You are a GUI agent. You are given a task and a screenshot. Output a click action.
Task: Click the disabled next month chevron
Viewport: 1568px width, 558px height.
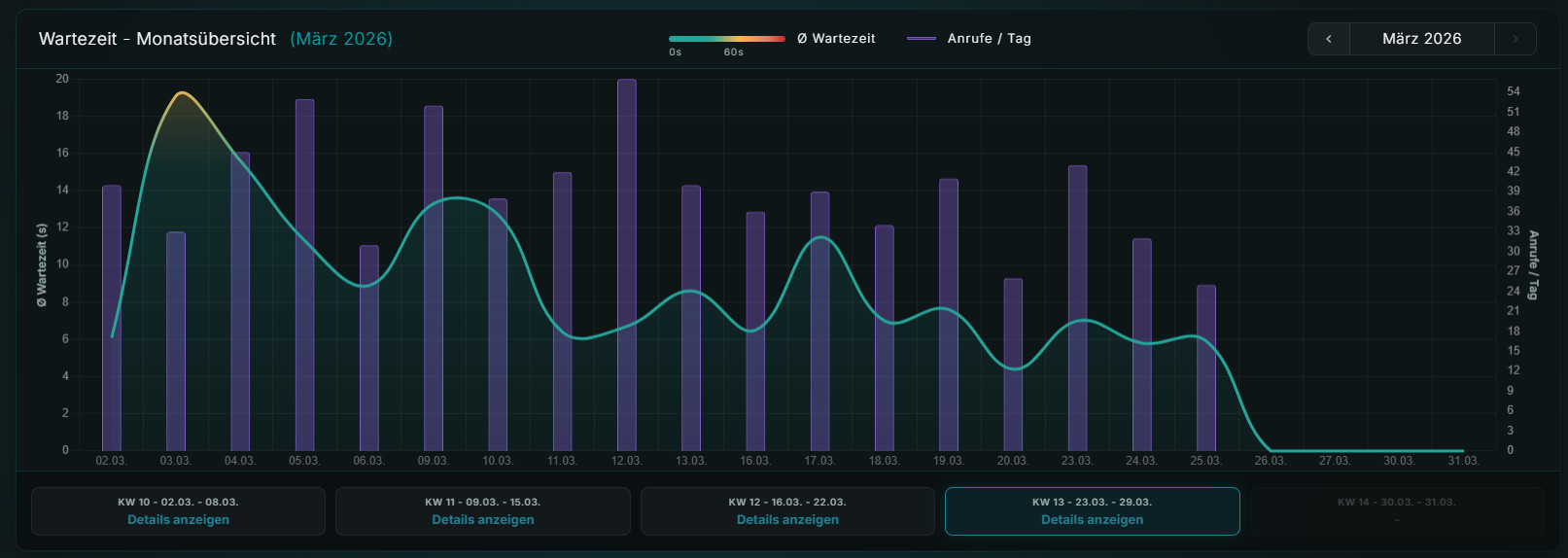click(1515, 39)
